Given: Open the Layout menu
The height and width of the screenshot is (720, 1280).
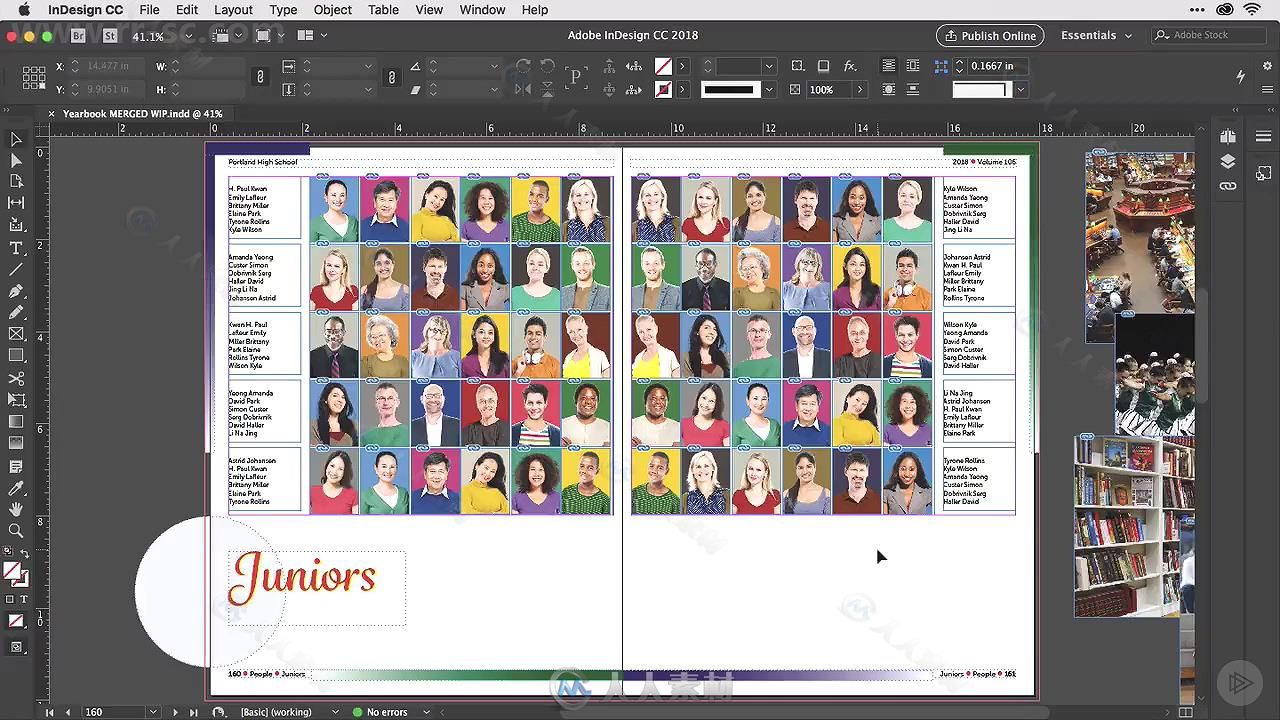Looking at the screenshot, I should (233, 10).
